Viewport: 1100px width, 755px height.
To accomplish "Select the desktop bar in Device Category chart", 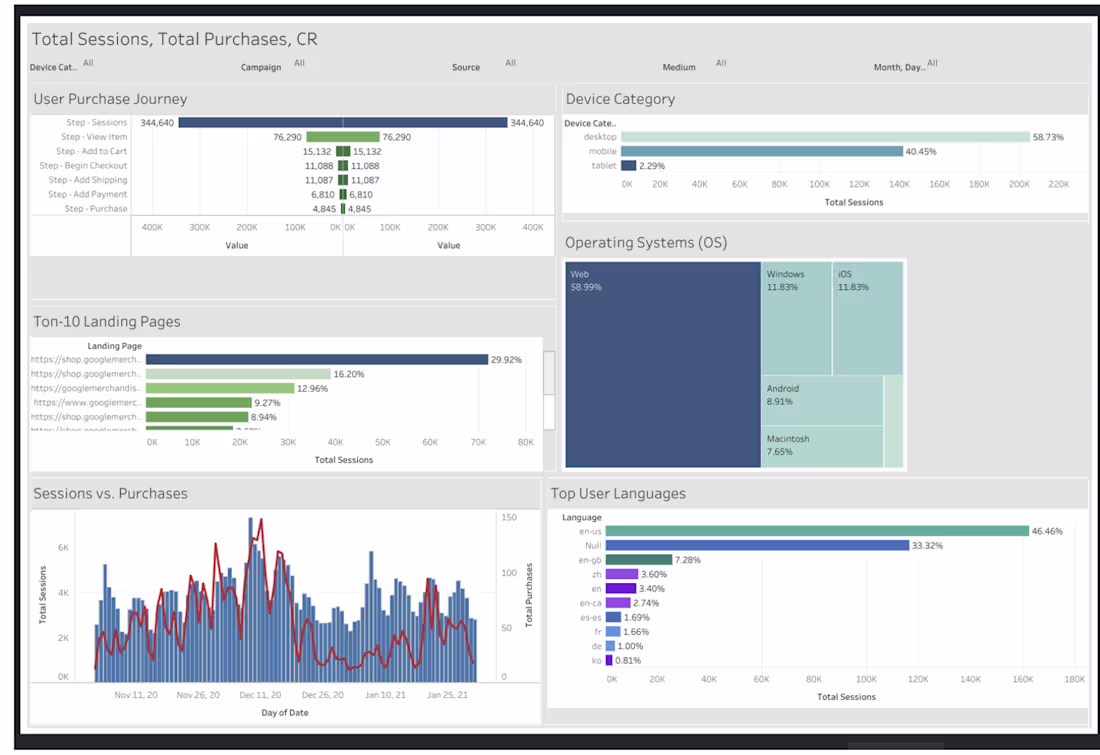I will tap(820, 136).
